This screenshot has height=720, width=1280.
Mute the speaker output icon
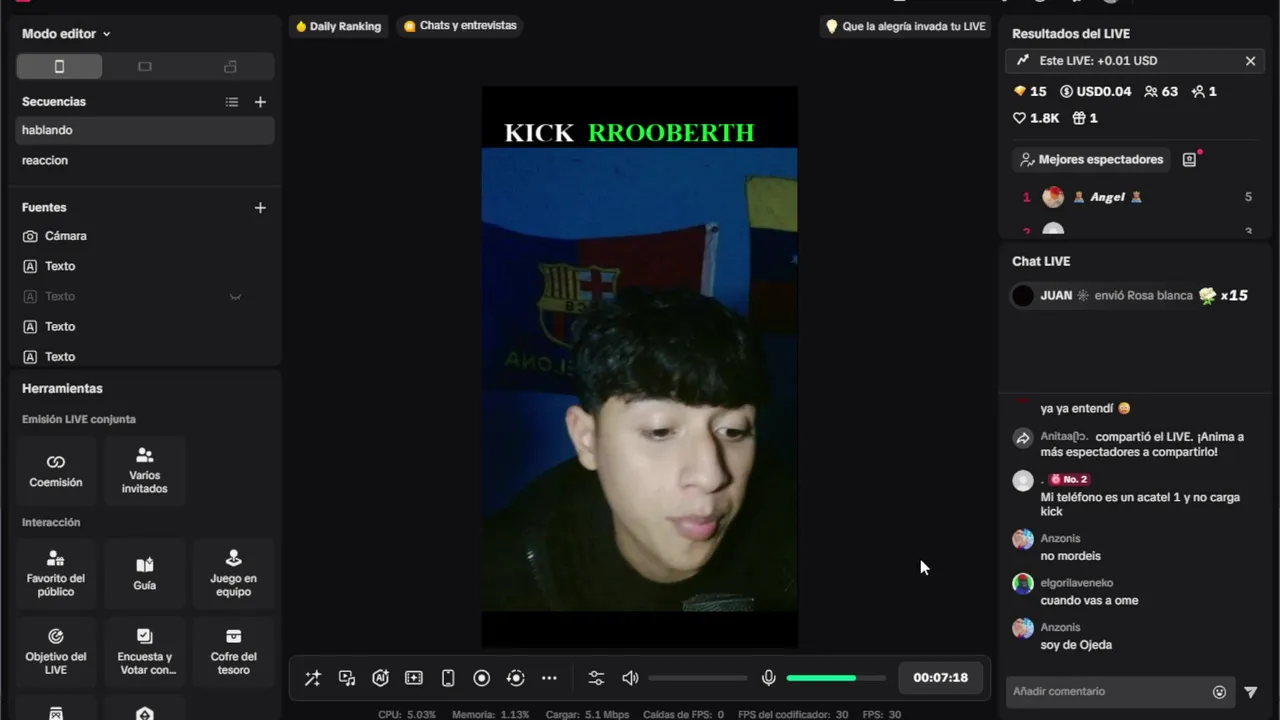tap(630, 678)
